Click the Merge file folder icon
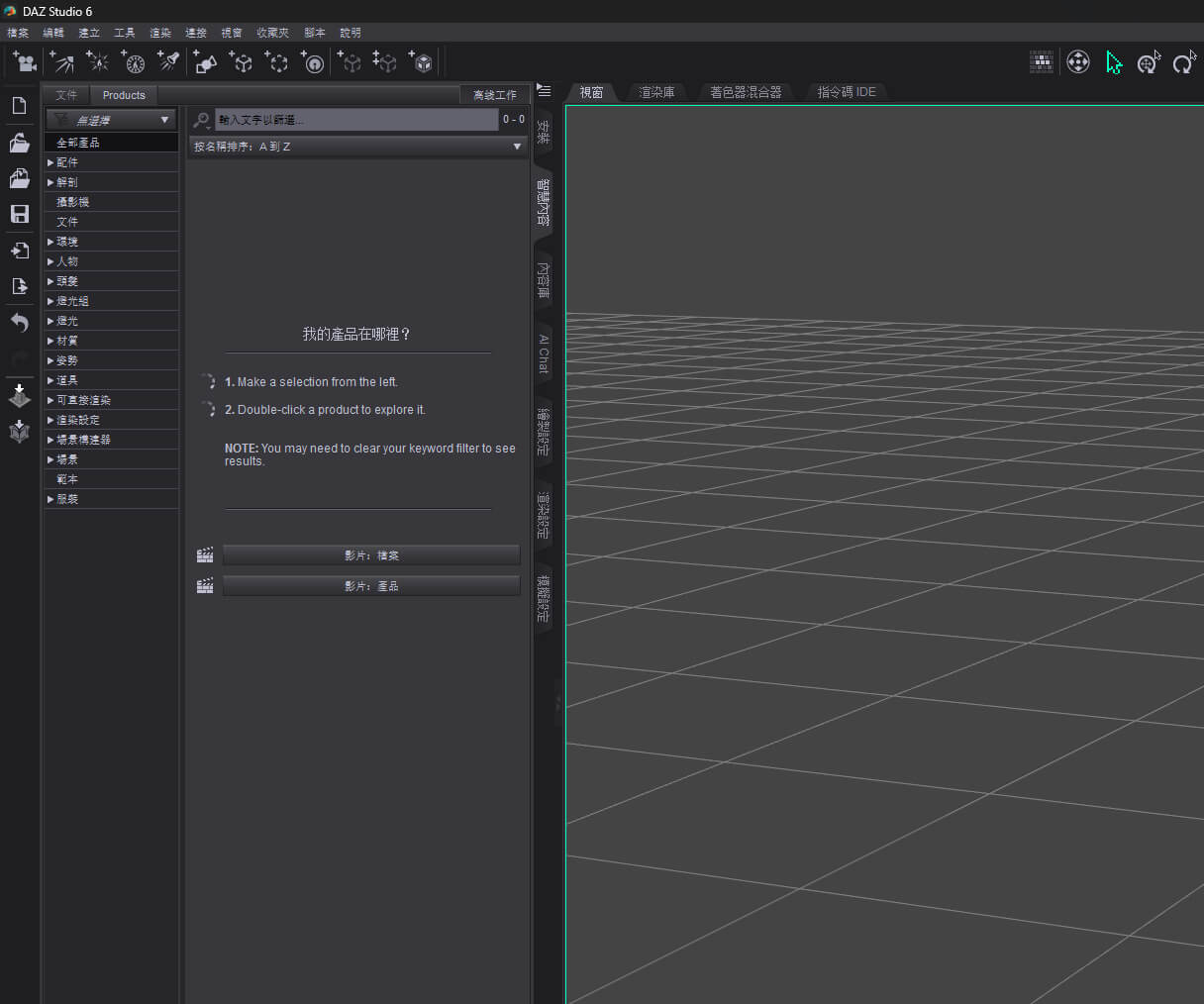Viewport: 1204px width, 1004px height. tap(19, 178)
